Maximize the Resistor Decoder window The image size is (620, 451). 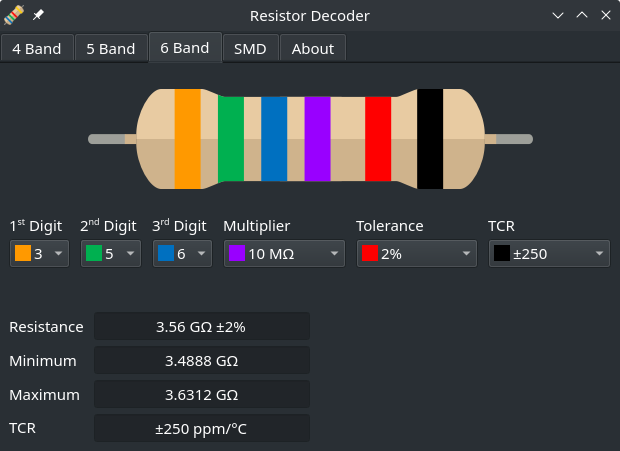[581, 15]
